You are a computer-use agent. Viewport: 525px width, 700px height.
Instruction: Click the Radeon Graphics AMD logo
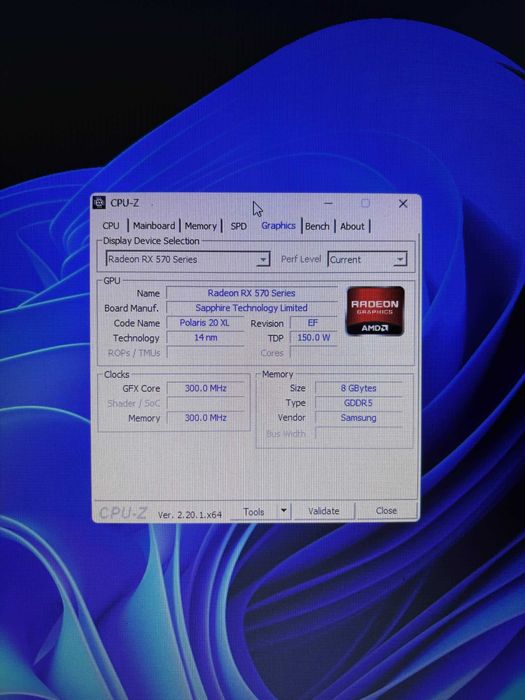tap(375, 311)
